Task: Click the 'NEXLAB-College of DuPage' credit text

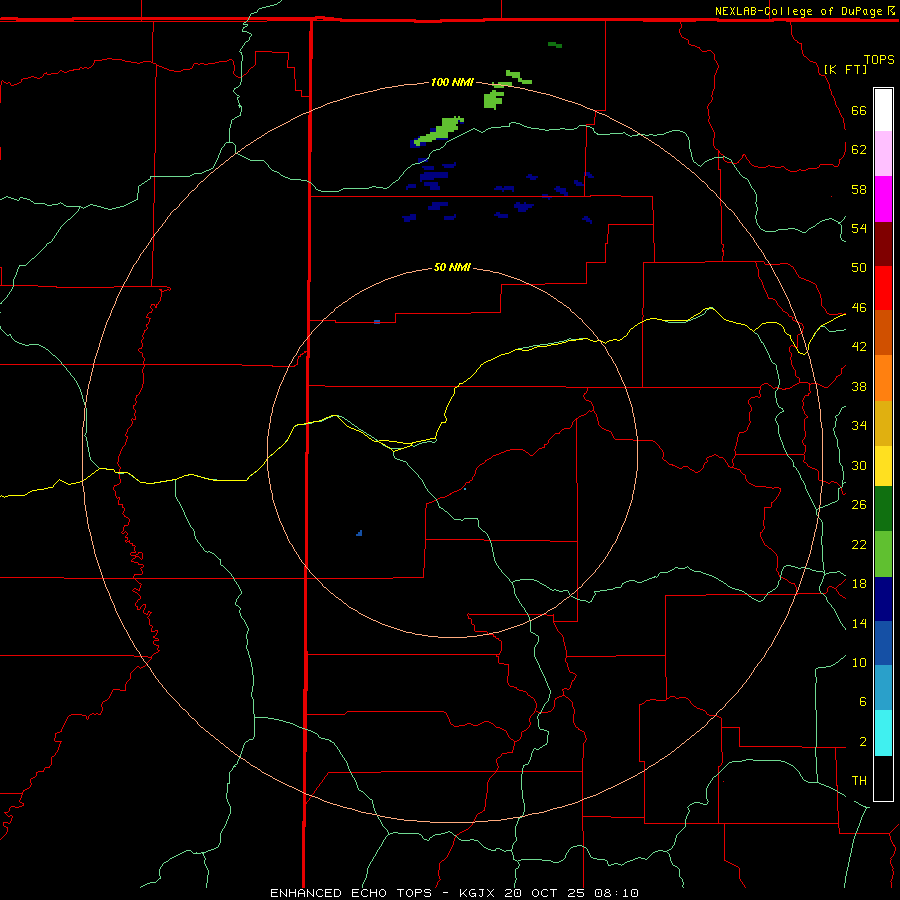Action: click(798, 11)
